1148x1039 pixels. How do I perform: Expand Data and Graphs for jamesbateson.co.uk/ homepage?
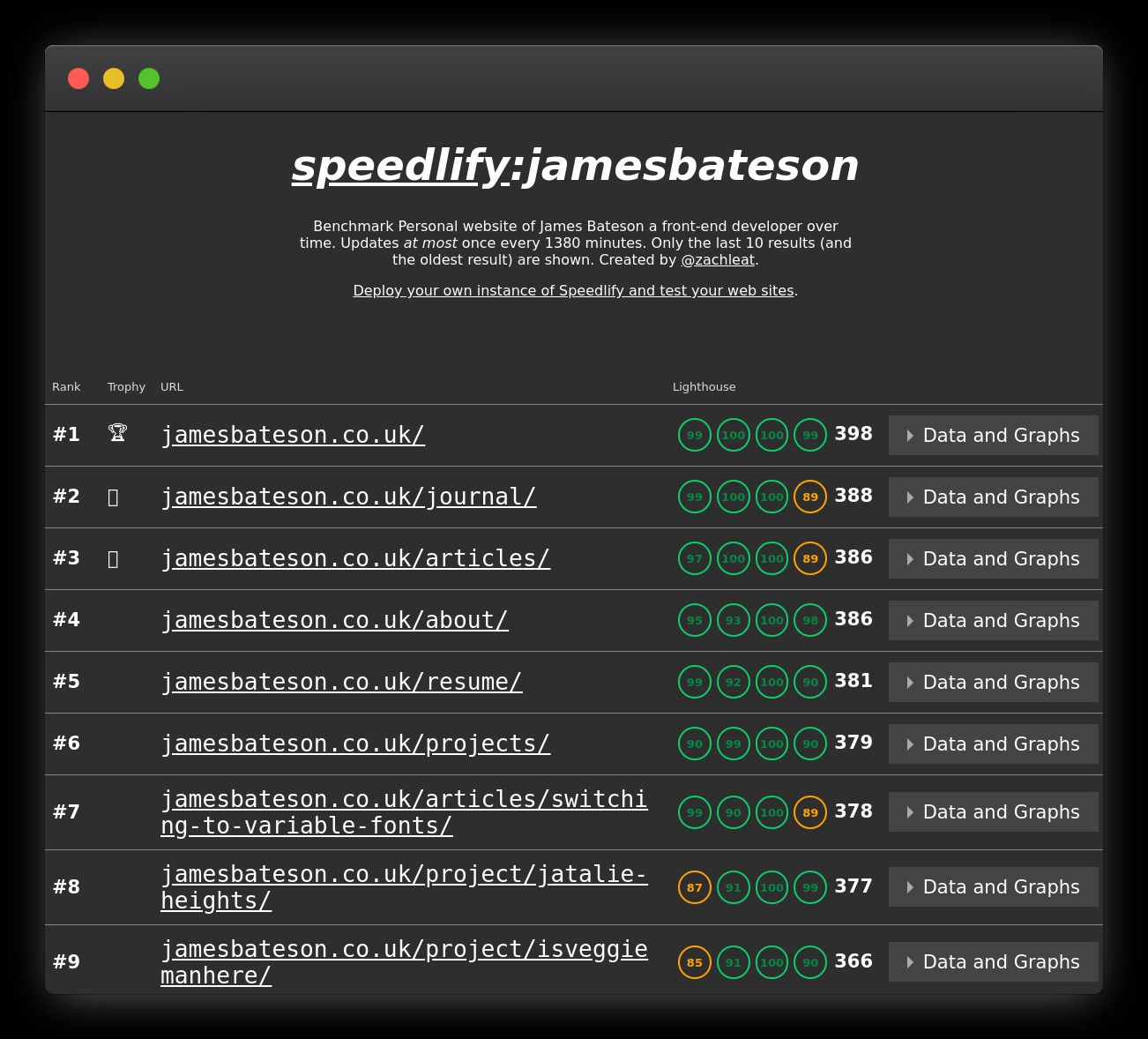click(993, 436)
